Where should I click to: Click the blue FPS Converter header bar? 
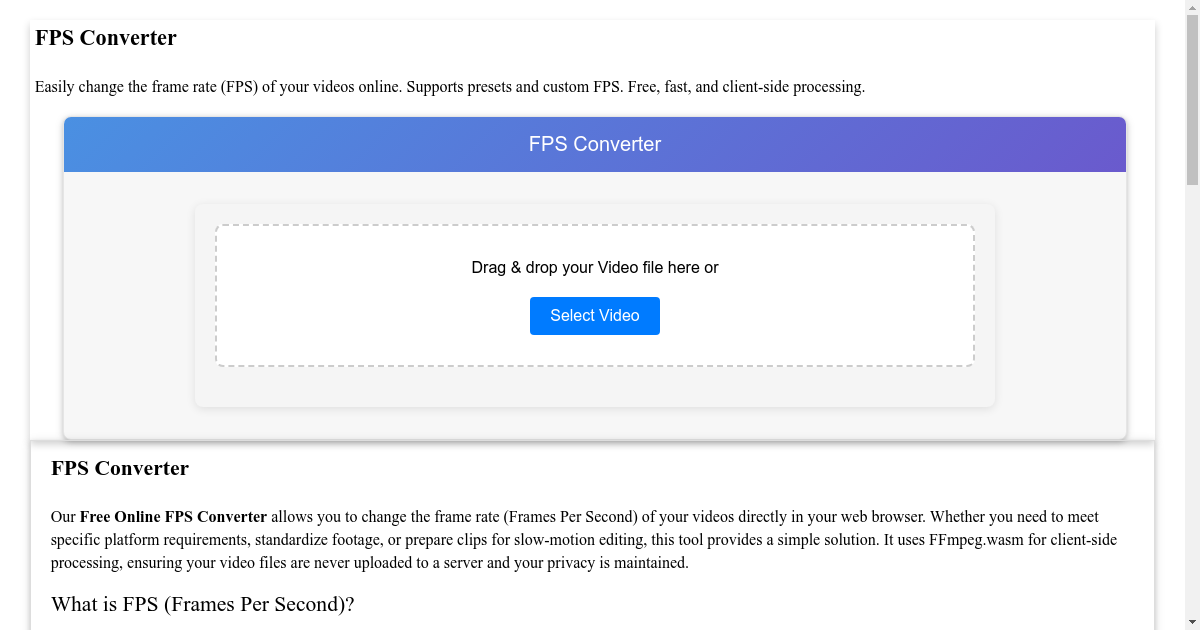(x=594, y=144)
